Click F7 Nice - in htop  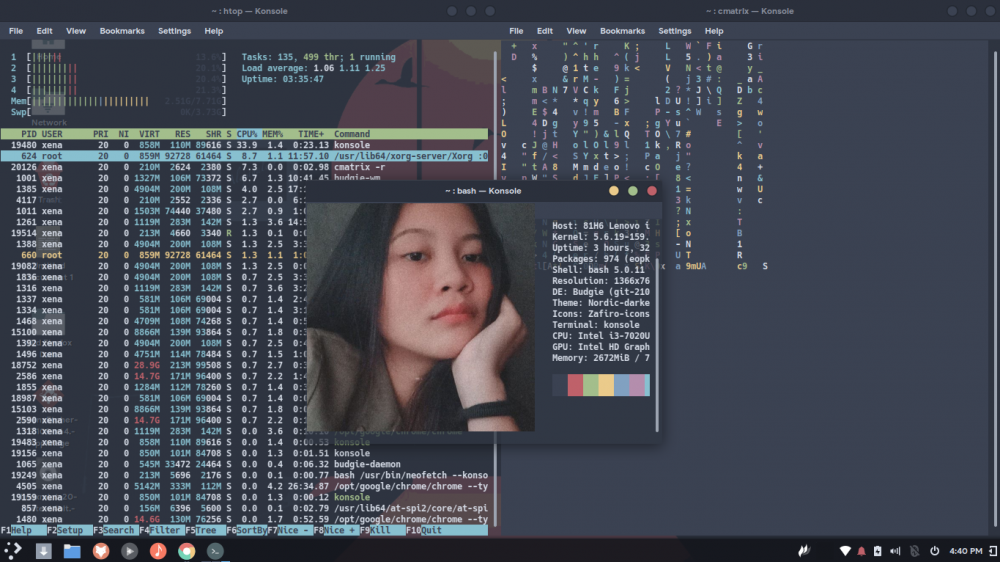coord(290,530)
